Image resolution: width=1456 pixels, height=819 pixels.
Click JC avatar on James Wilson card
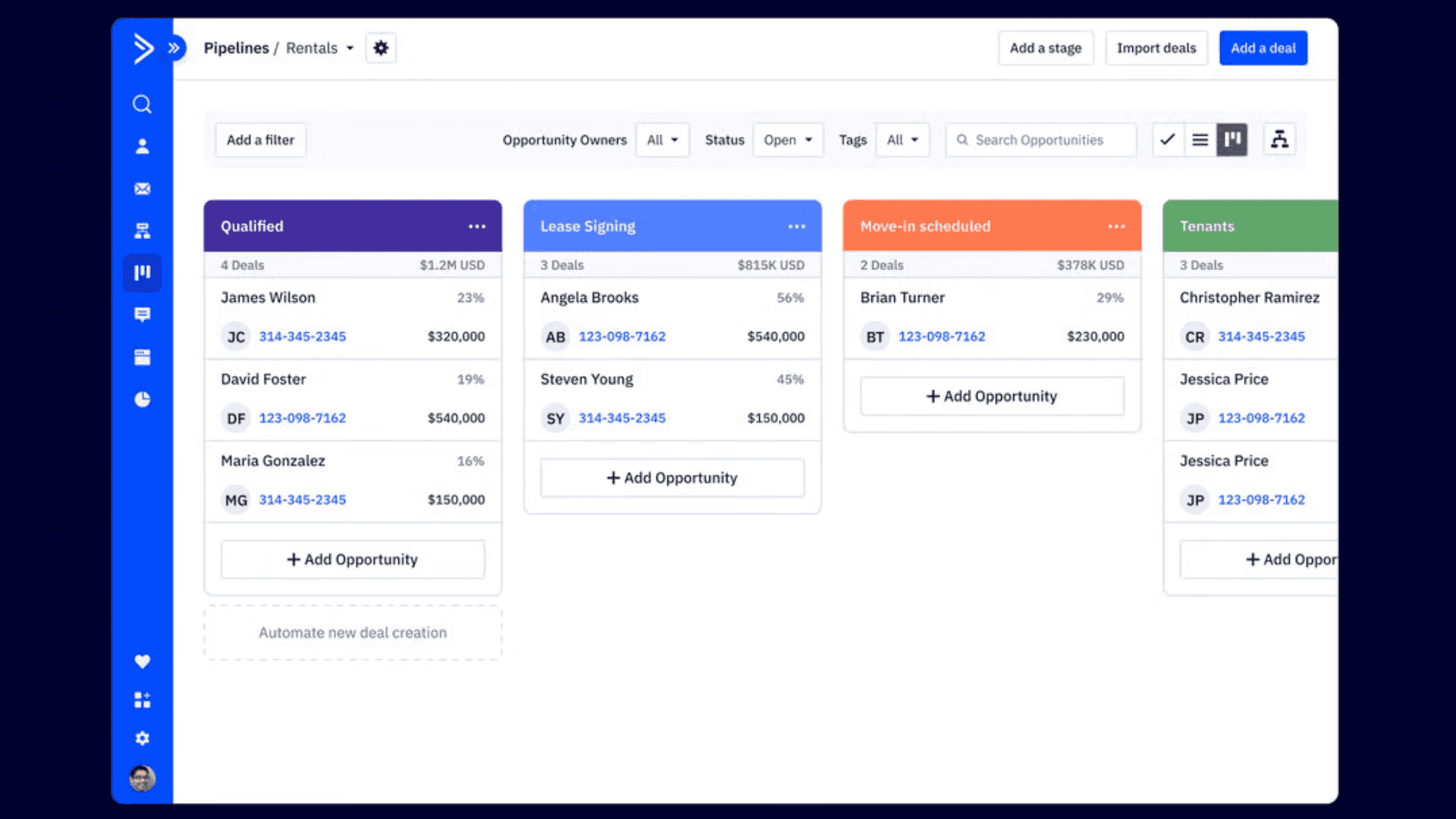coord(236,337)
